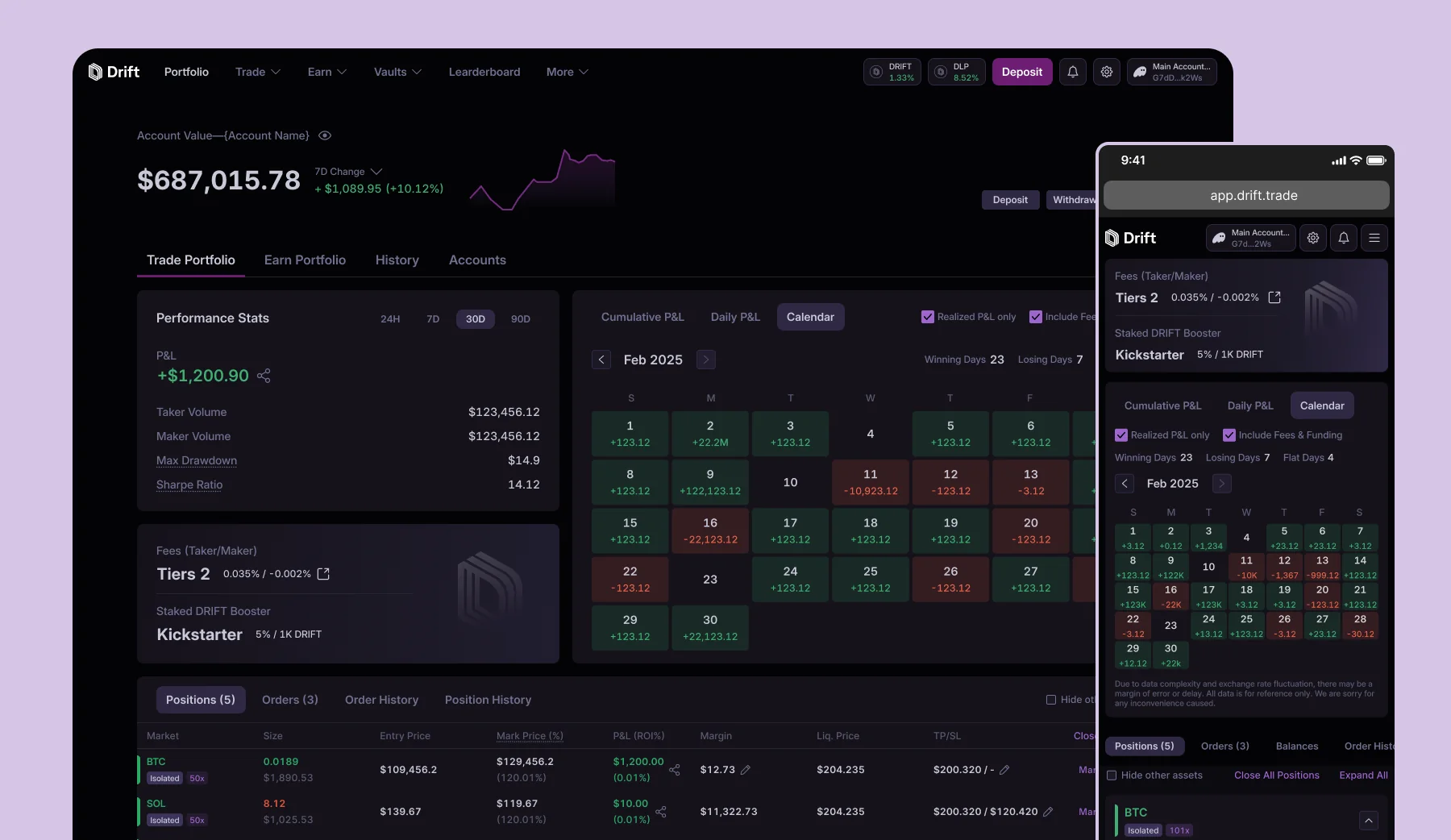
Task: Open the 7D Change period dropdown
Action: point(348,172)
